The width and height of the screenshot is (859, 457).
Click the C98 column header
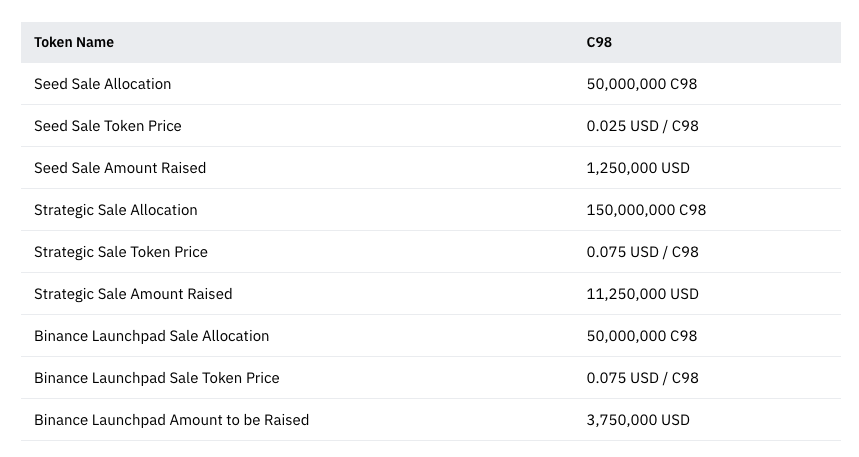599,42
